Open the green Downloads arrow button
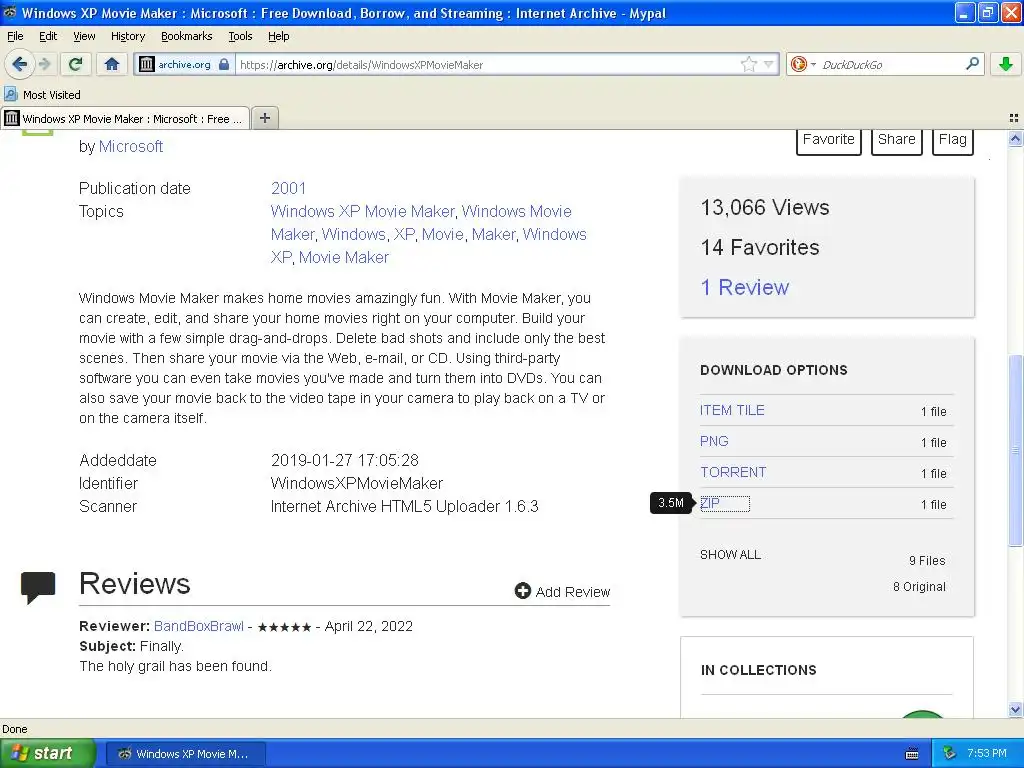 coord(1006,64)
